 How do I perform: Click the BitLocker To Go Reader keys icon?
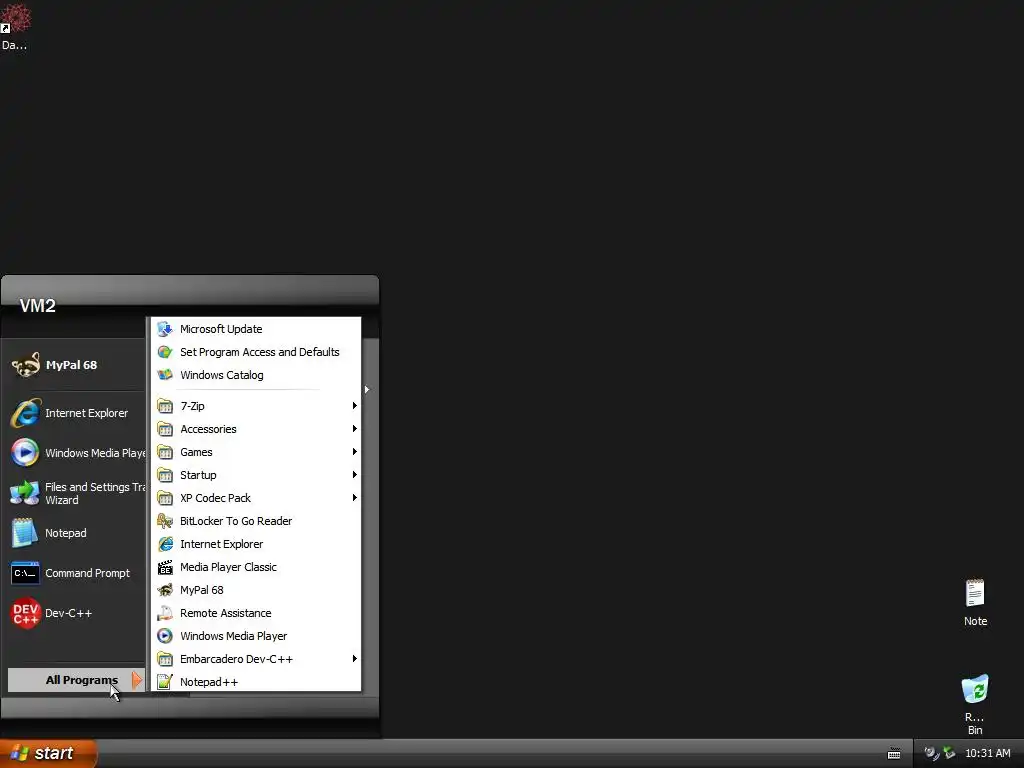pyautogui.click(x=165, y=521)
